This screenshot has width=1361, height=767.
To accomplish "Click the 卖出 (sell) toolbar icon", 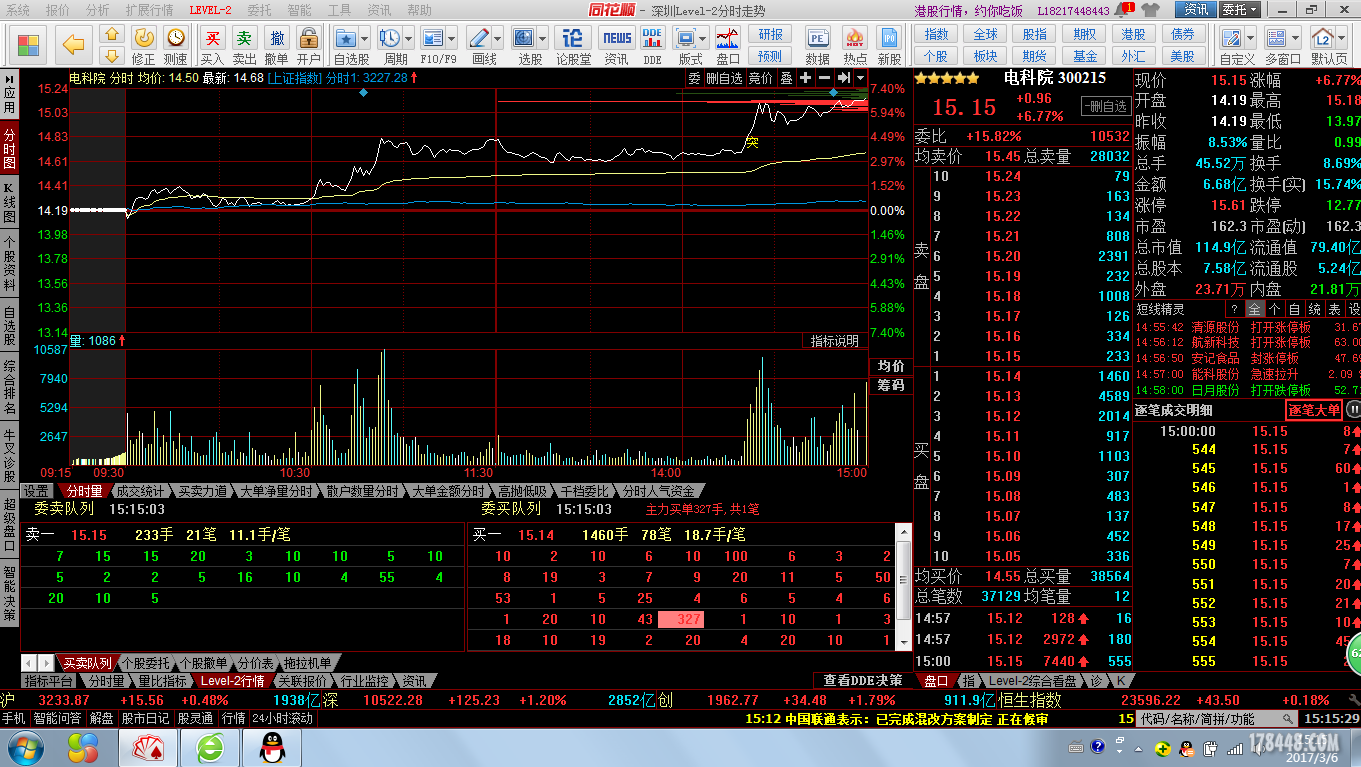I will [244, 45].
